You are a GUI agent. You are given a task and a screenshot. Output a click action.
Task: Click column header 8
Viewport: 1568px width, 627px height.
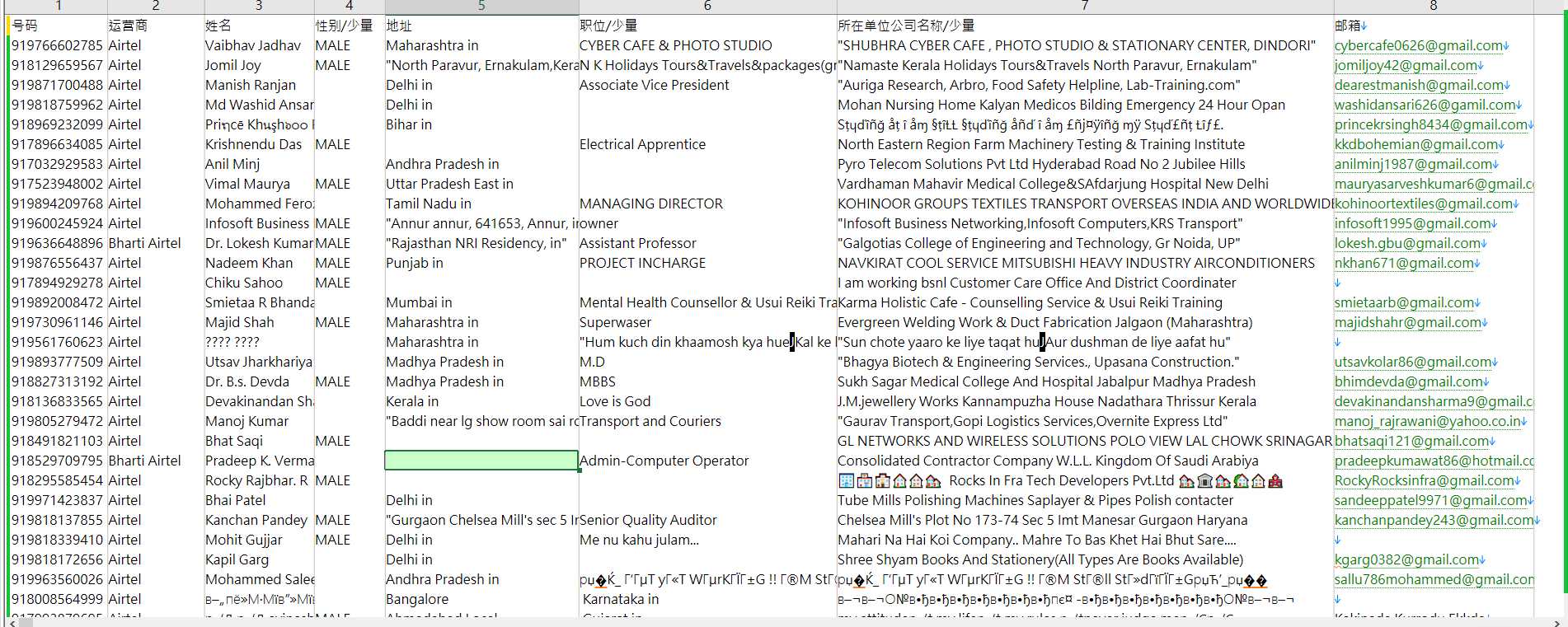(1433, 6)
